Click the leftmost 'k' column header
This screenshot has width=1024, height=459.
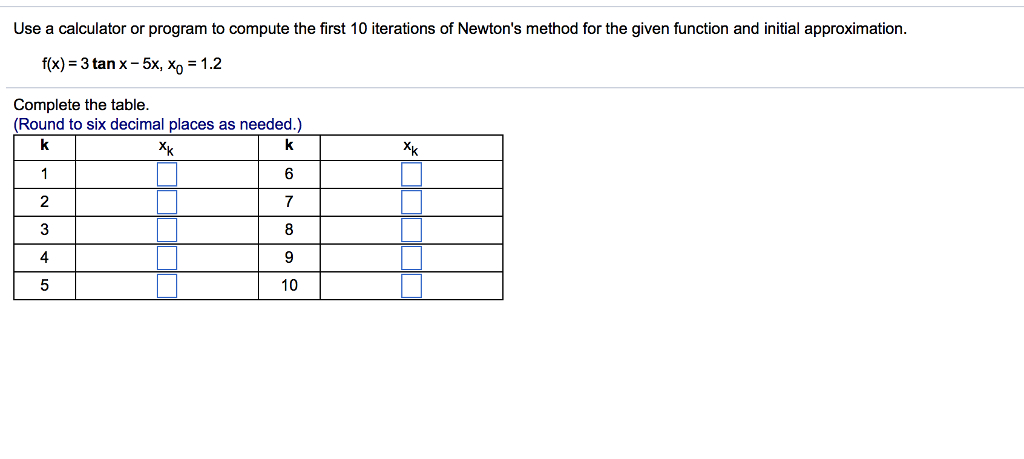(44, 147)
